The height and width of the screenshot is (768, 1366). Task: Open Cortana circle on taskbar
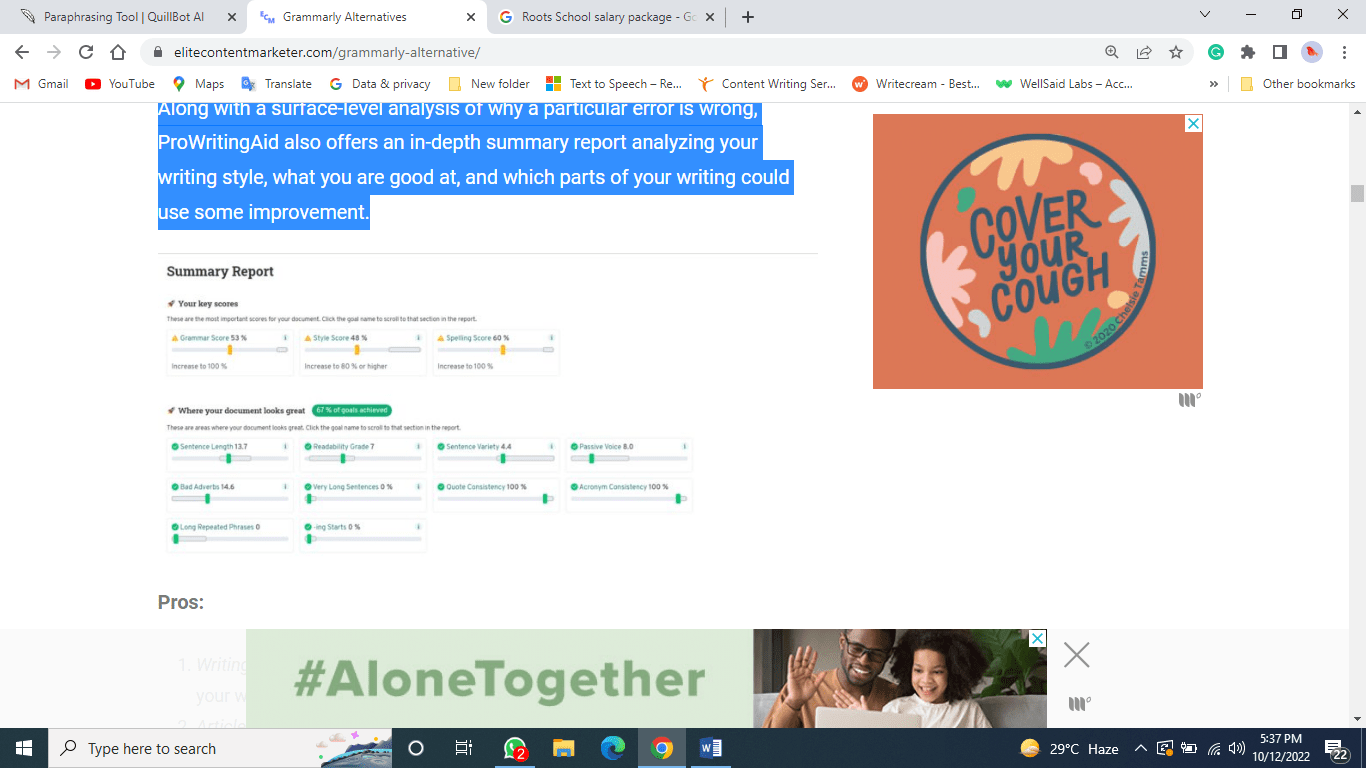pyautogui.click(x=416, y=748)
